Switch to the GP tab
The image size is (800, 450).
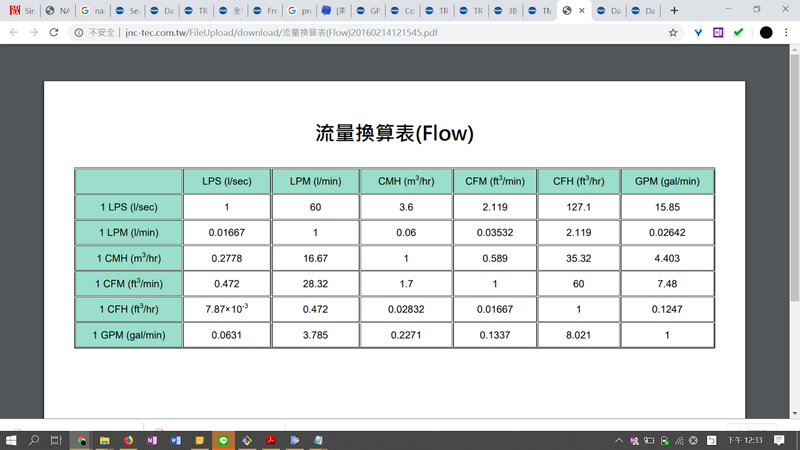point(368,11)
